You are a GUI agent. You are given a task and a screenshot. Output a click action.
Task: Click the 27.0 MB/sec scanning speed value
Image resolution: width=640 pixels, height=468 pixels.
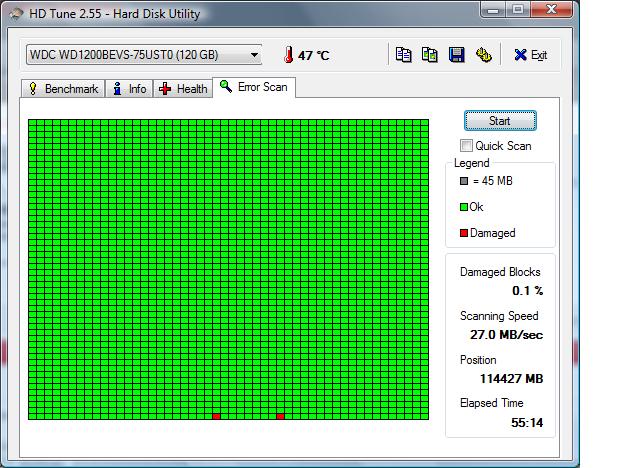point(507,335)
